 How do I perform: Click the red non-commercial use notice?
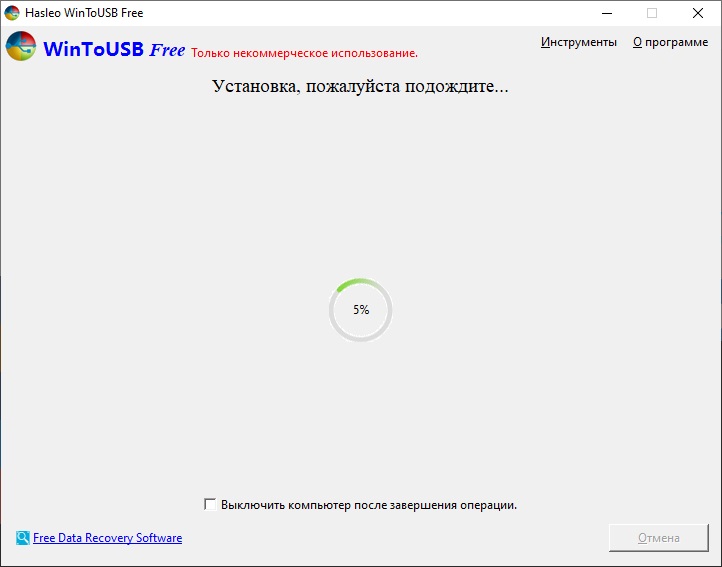click(304, 53)
